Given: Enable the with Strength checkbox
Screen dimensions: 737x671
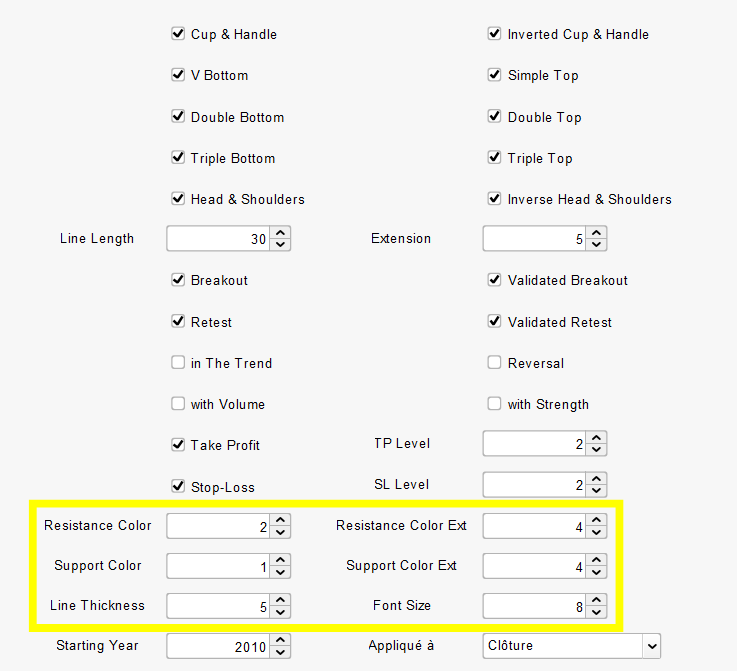Looking at the screenshot, I should [x=494, y=404].
